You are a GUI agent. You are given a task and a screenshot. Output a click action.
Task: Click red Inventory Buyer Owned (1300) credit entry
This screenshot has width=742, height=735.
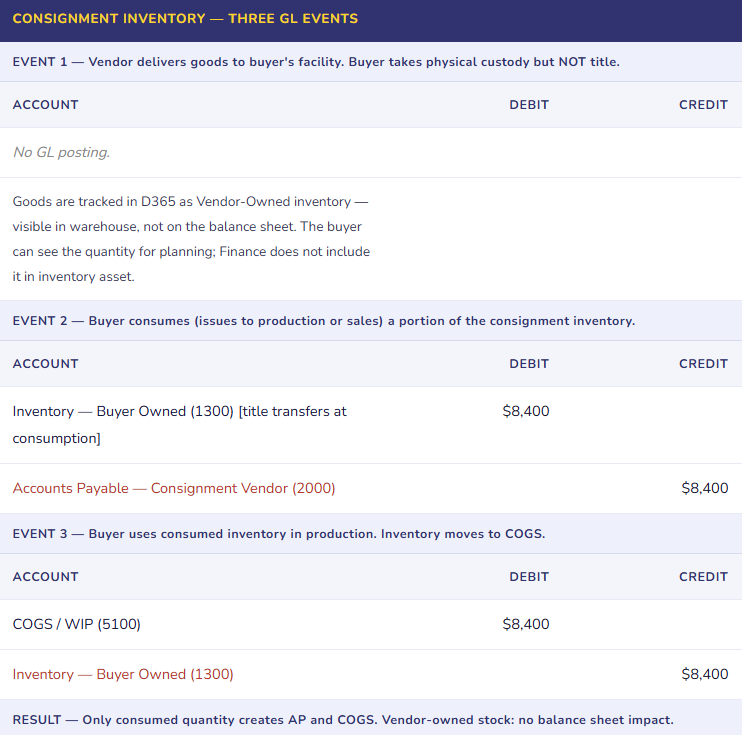[123, 674]
